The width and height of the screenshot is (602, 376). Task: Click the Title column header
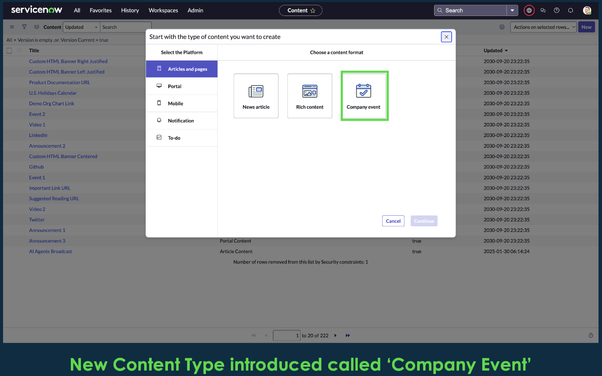34,50
